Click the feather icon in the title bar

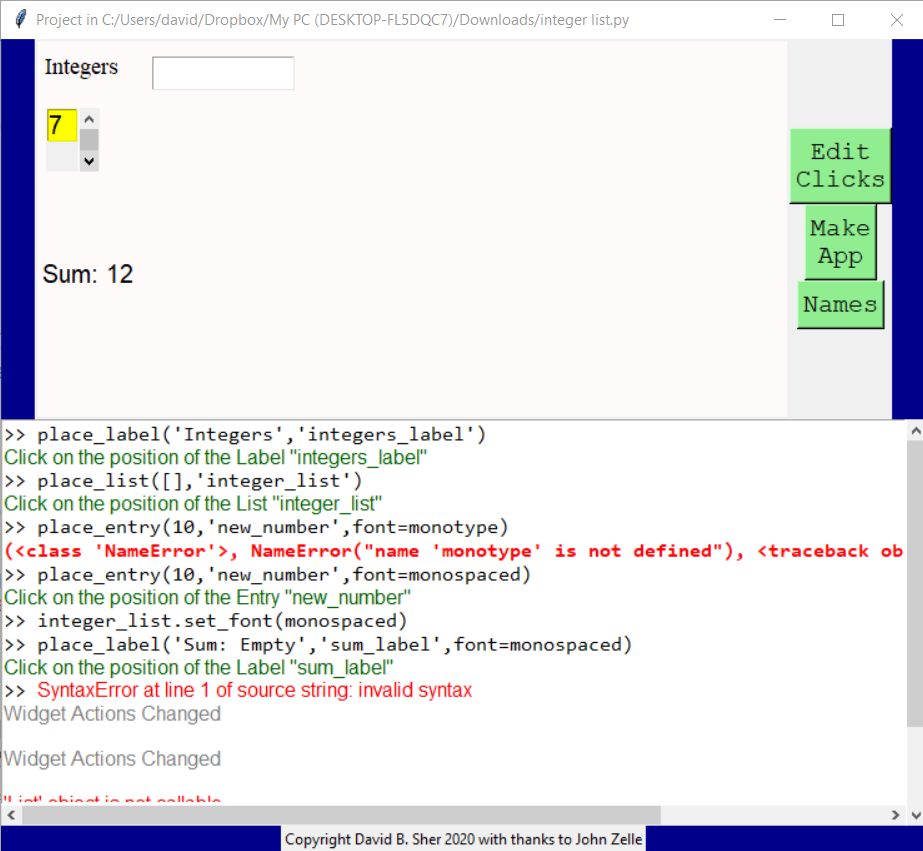tap(20, 19)
